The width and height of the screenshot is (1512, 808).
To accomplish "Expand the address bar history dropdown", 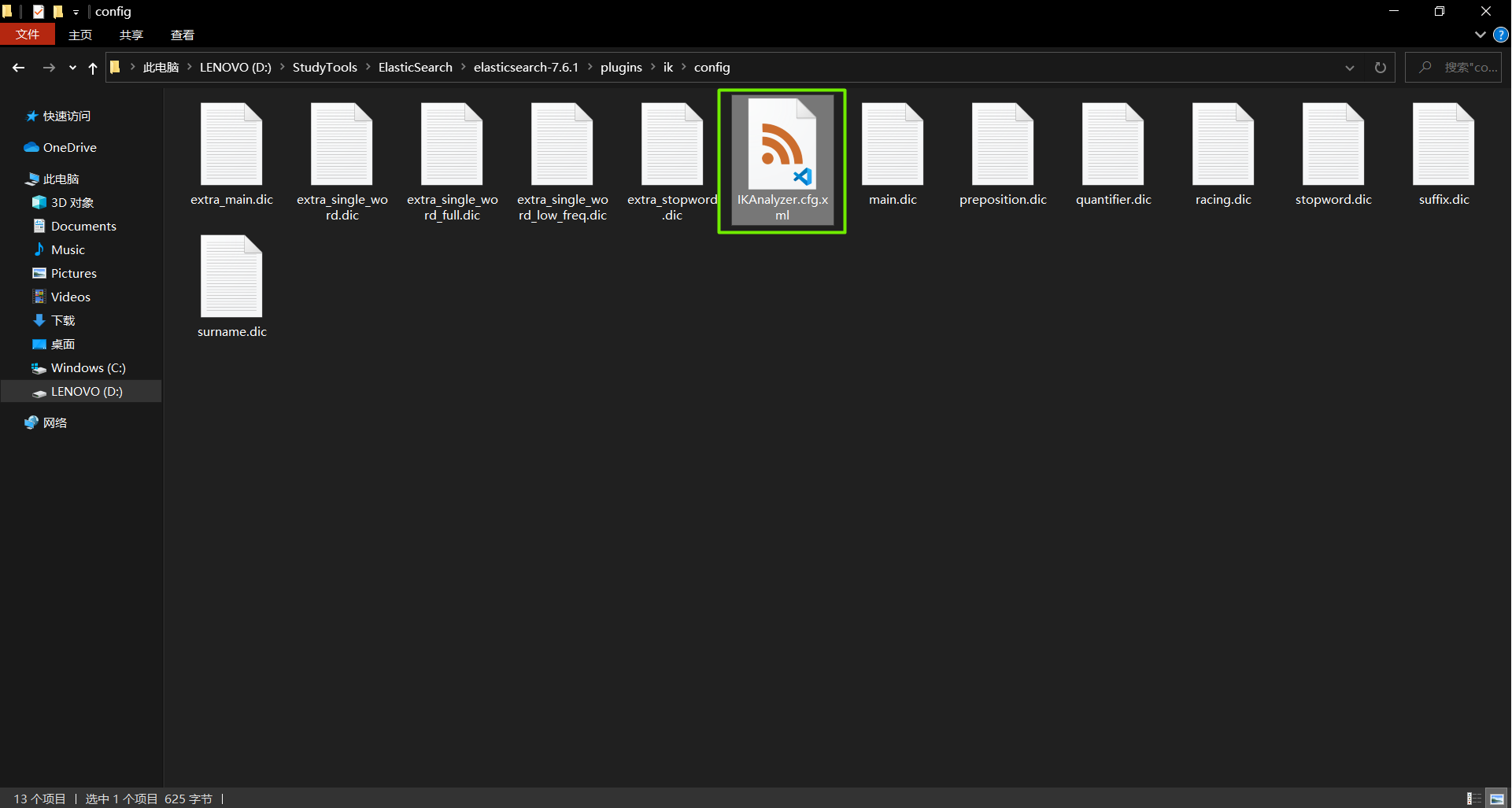I will point(1350,68).
